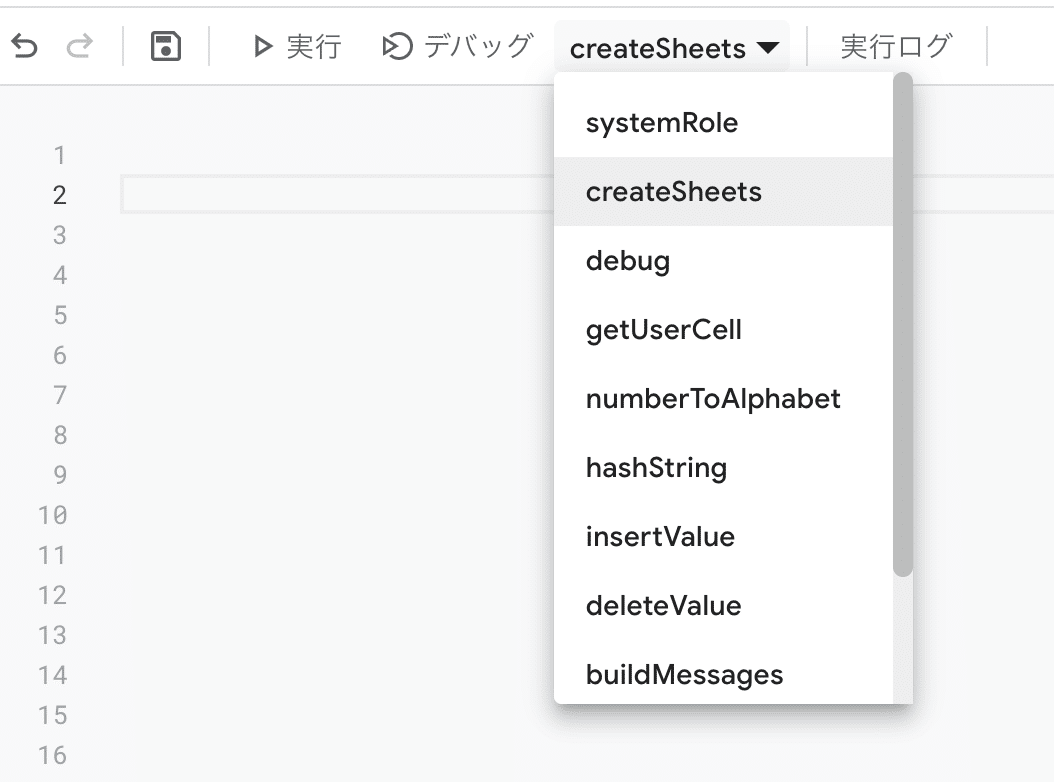Pick getUserCell from the function list
Viewport: 1054px width, 782px height.
(x=663, y=330)
